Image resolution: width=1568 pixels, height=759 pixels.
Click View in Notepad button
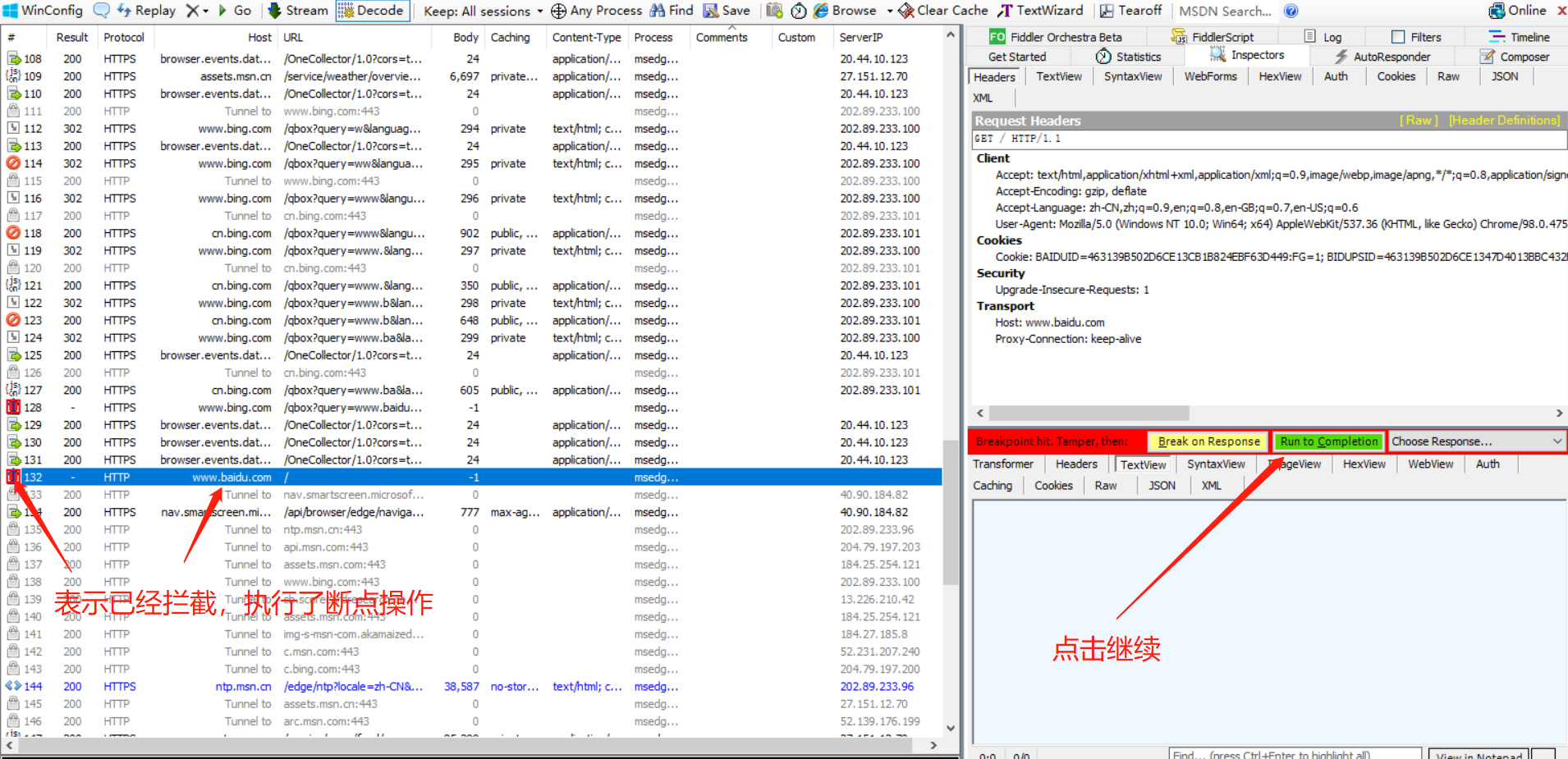(1479, 753)
